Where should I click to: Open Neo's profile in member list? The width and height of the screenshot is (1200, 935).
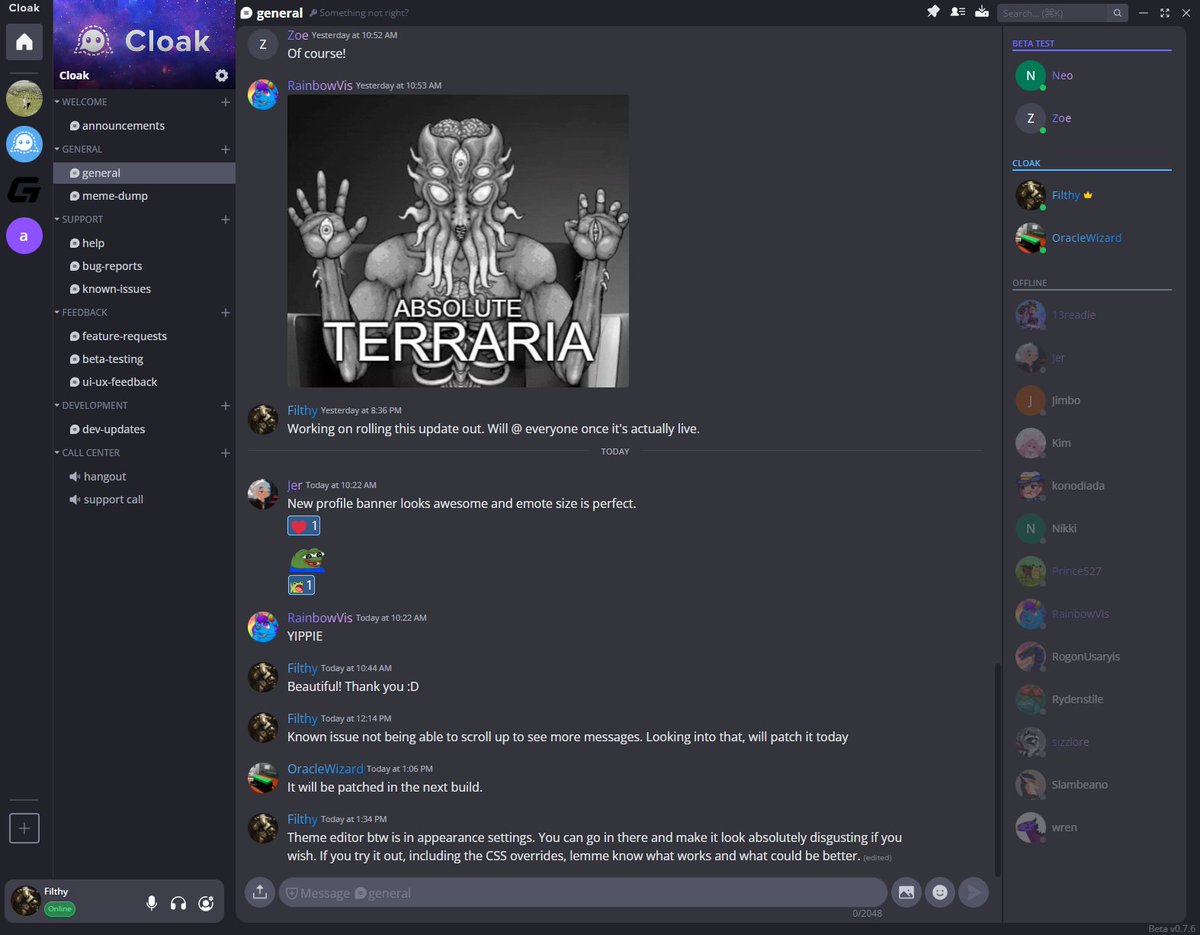point(1093,76)
